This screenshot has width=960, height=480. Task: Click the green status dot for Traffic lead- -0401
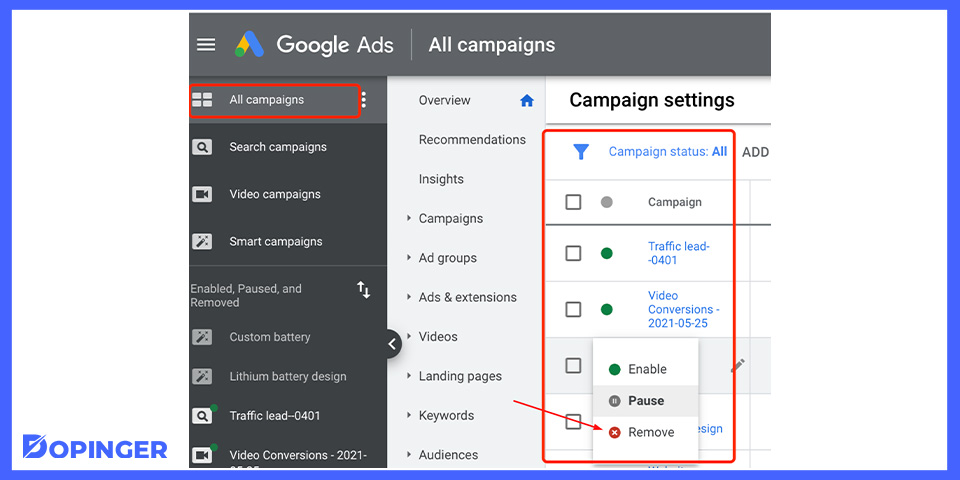click(x=607, y=253)
